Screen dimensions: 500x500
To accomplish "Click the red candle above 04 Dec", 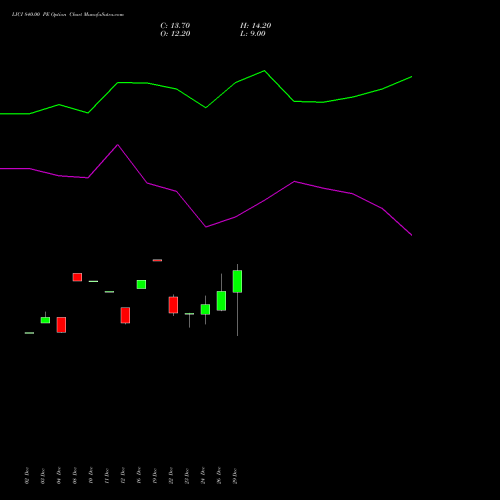I will coord(61,325).
